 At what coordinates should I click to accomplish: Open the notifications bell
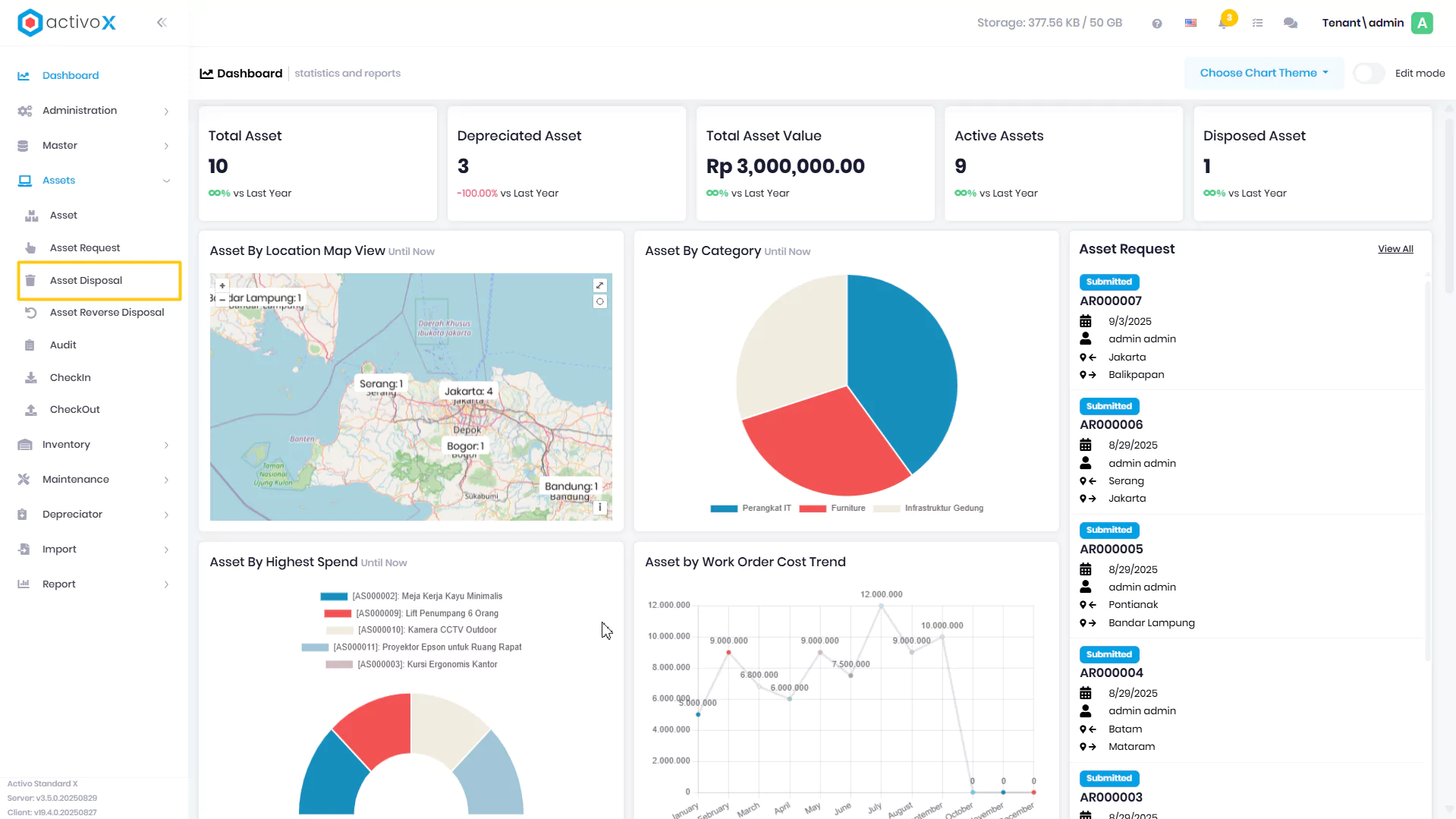coord(1223,23)
